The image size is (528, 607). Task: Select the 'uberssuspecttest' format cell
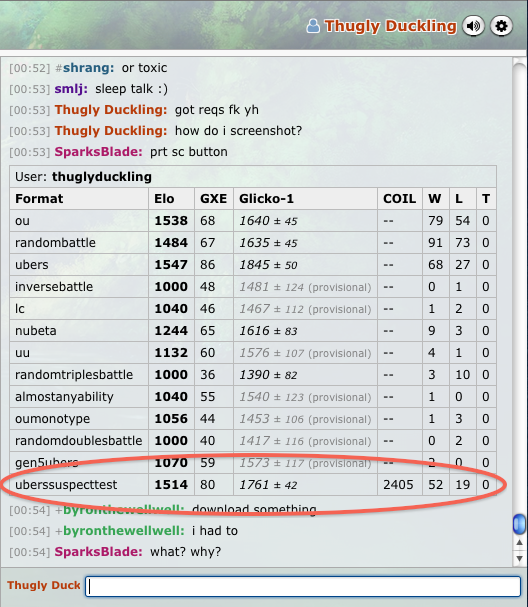79,485
